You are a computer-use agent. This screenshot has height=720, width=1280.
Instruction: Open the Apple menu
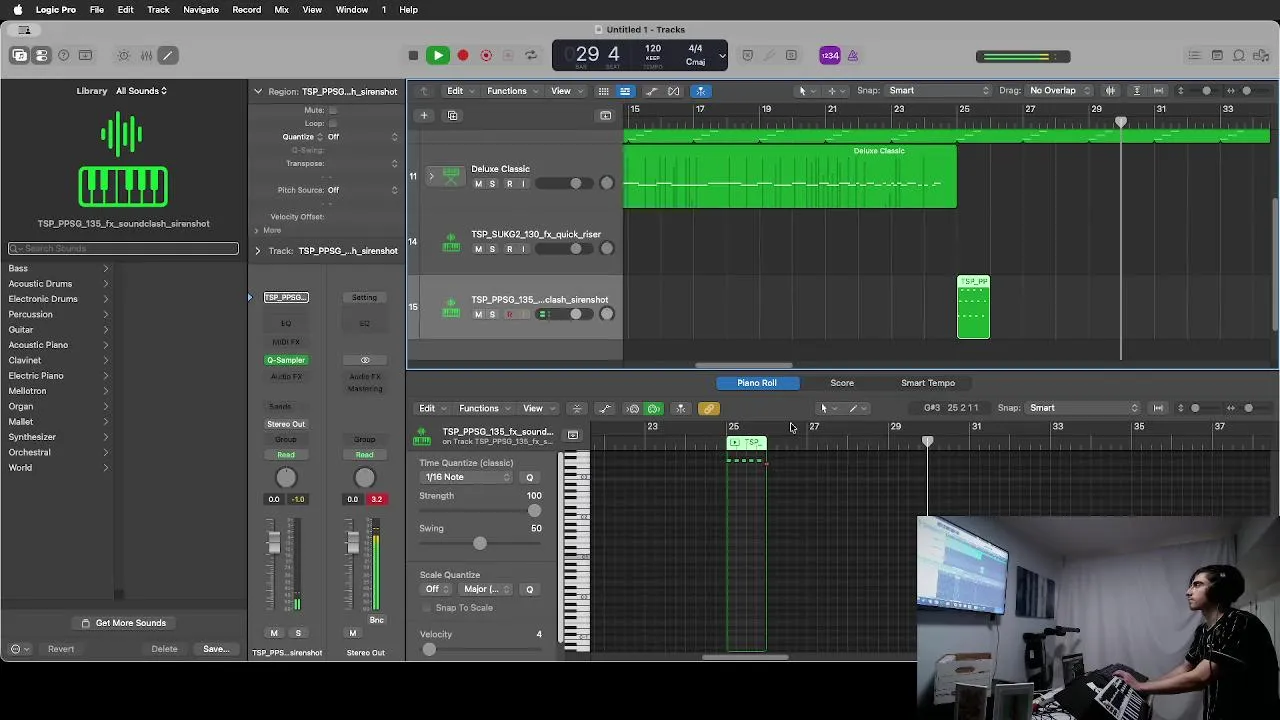[18, 9]
